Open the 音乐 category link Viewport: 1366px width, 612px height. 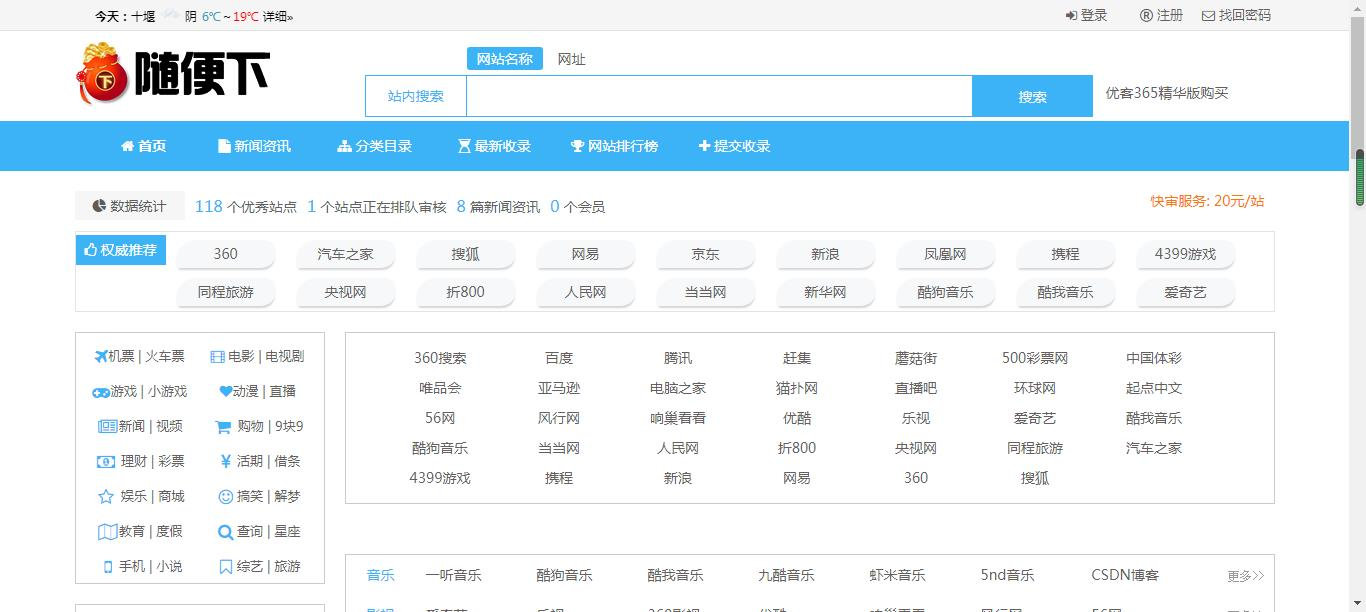click(381, 575)
